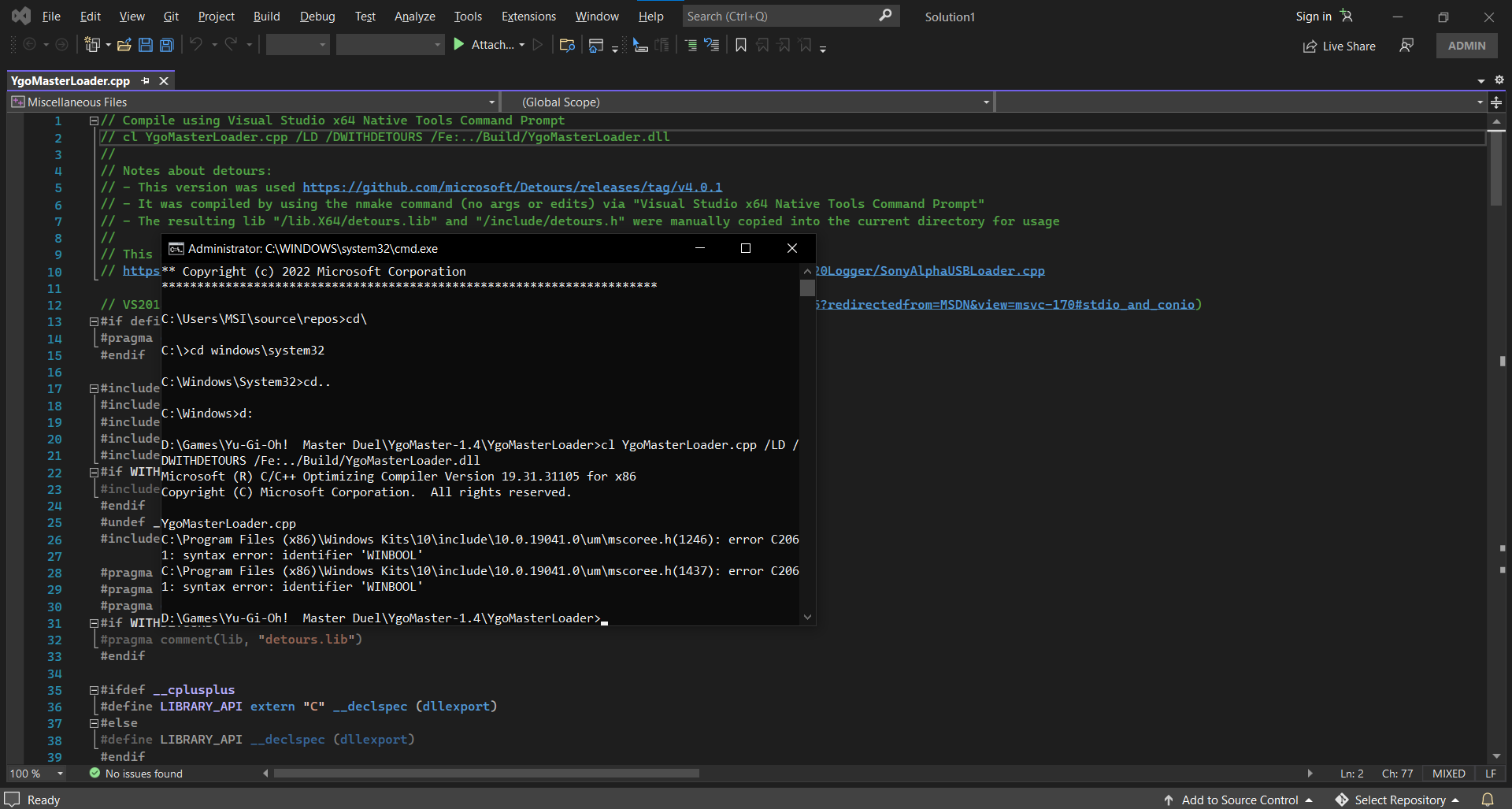Open the Debug menu
Viewport: 1512px width, 809px height.
click(317, 16)
